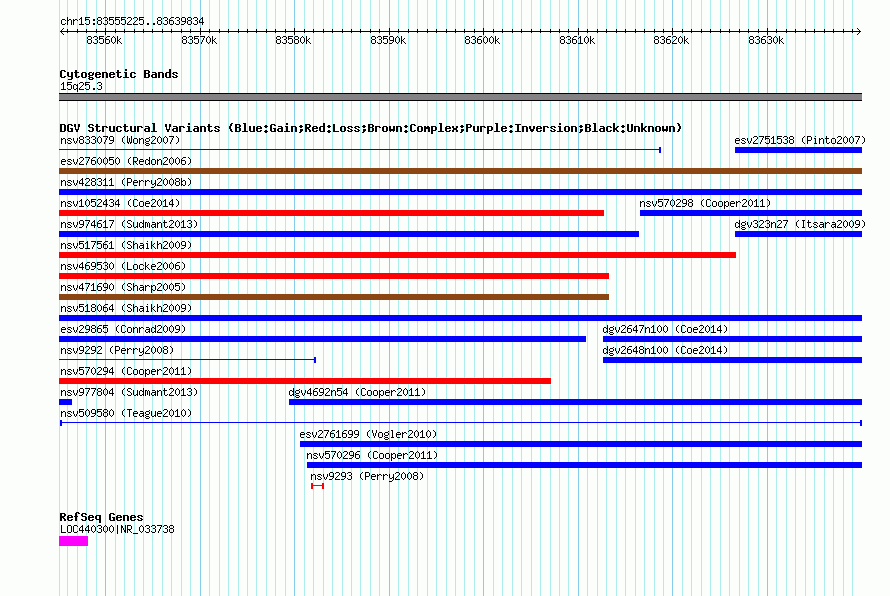
Task: Select the RefSeq Genes track title
Action: [102, 517]
